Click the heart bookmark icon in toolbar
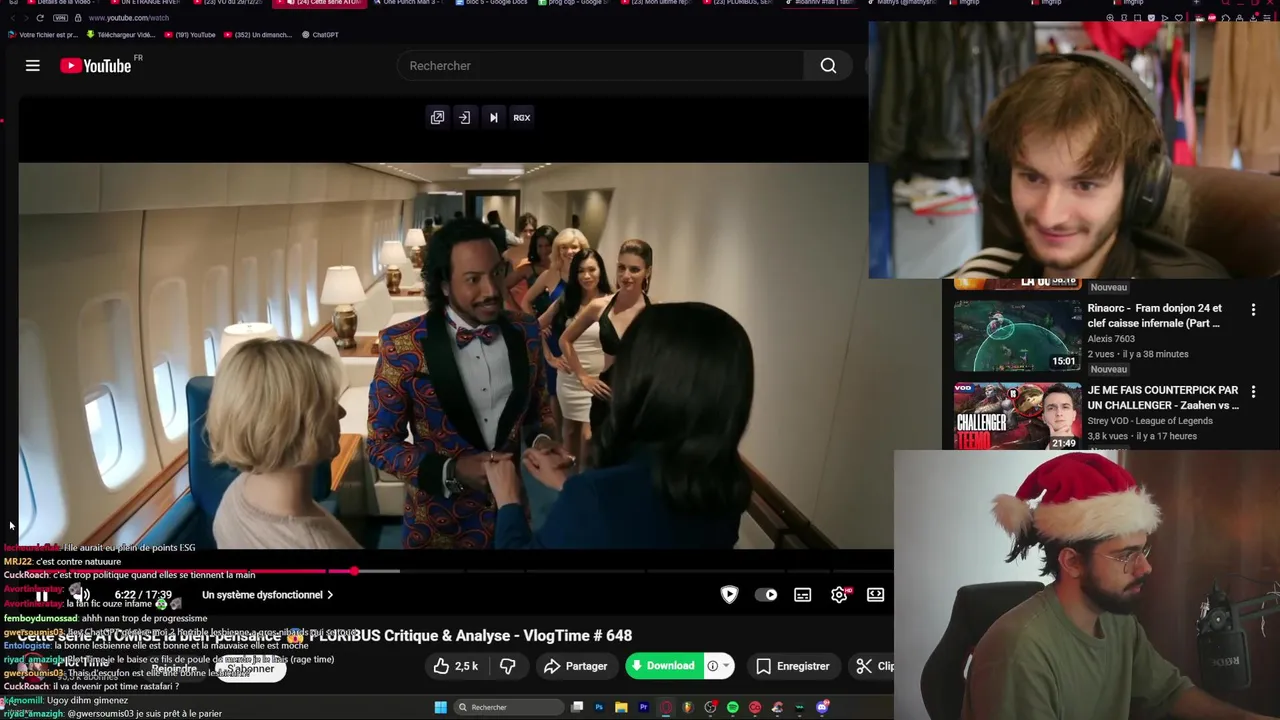 pyautogui.click(x=1179, y=18)
